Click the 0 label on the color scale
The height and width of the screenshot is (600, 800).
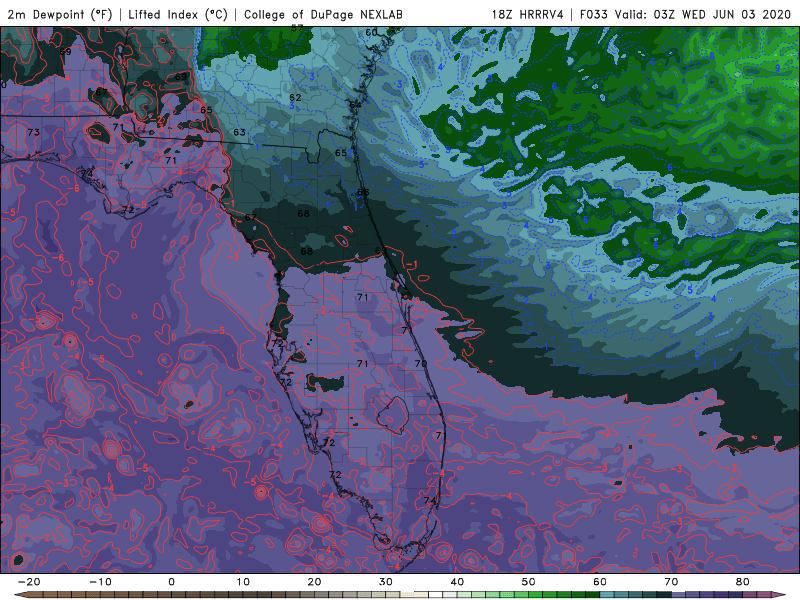[171, 582]
